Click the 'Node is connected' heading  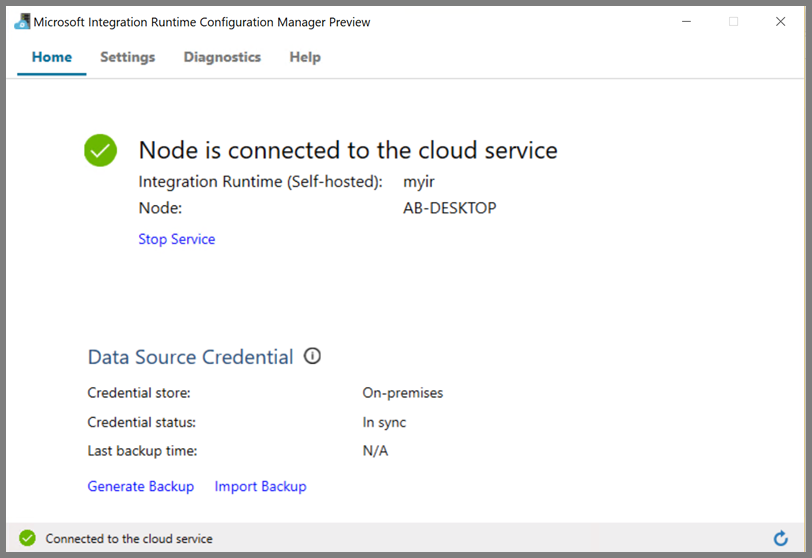point(348,151)
